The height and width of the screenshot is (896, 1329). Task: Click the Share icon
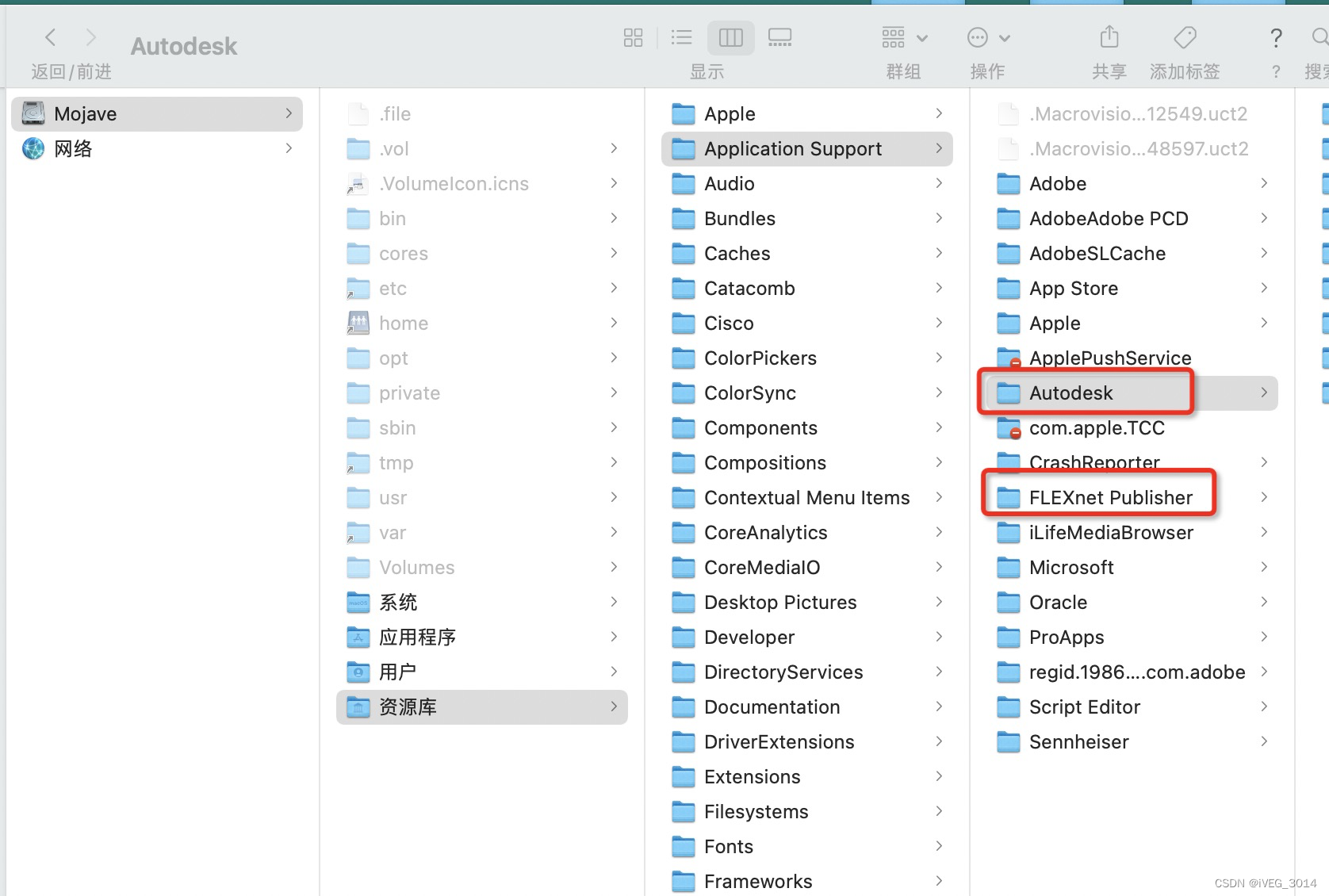pos(1109,37)
